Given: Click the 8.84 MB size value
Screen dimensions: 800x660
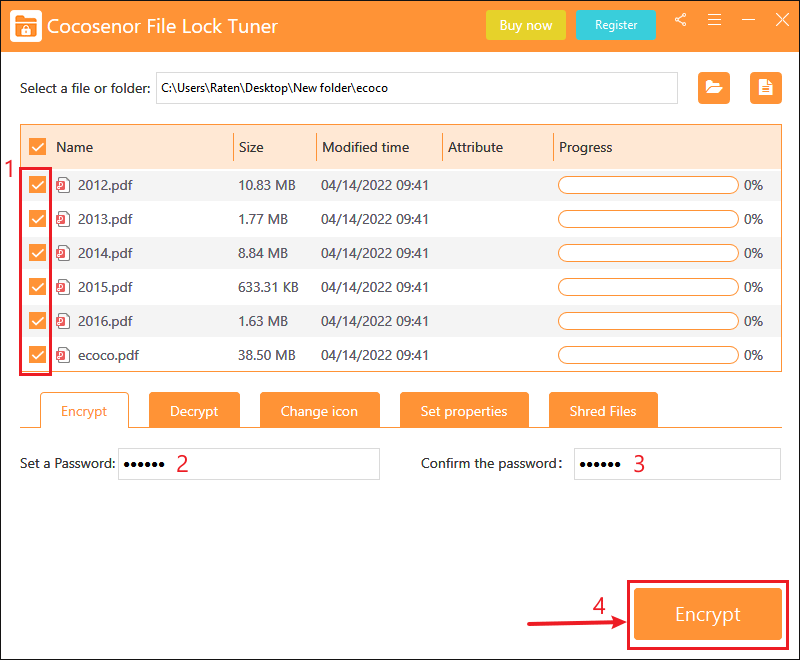Looking at the screenshot, I should point(263,253).
